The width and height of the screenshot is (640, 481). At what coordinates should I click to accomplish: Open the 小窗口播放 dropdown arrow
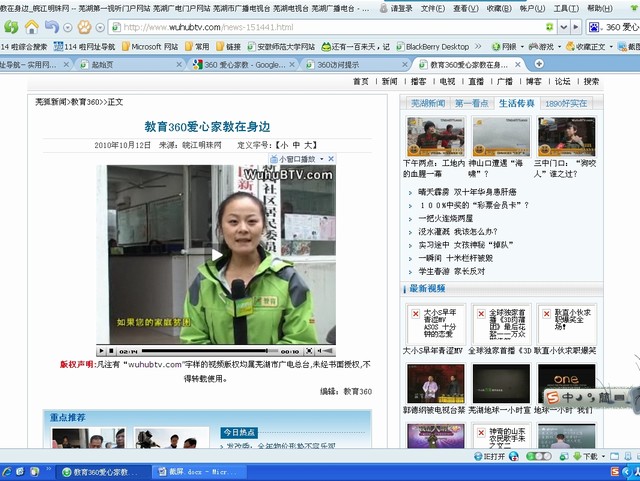(319, 159)
